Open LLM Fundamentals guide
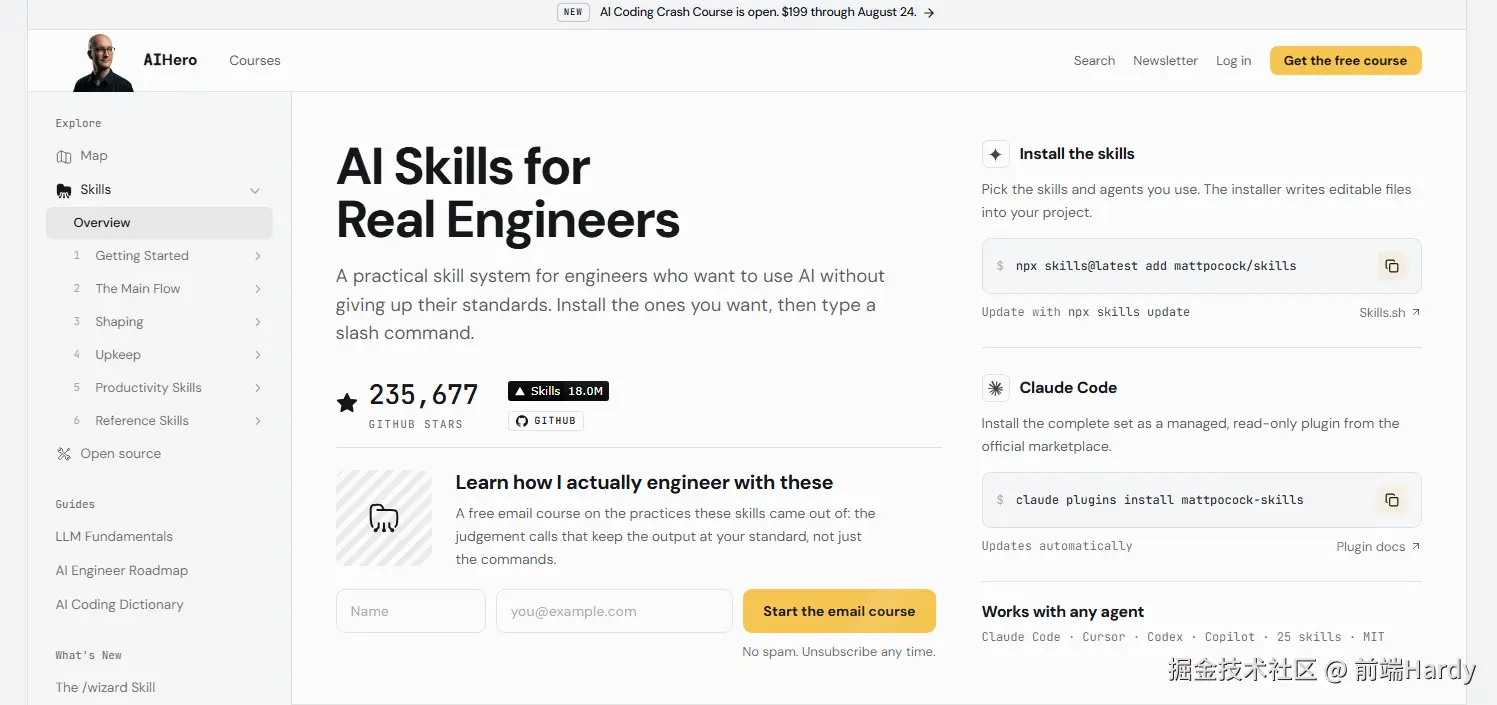 tap(114, 537)
